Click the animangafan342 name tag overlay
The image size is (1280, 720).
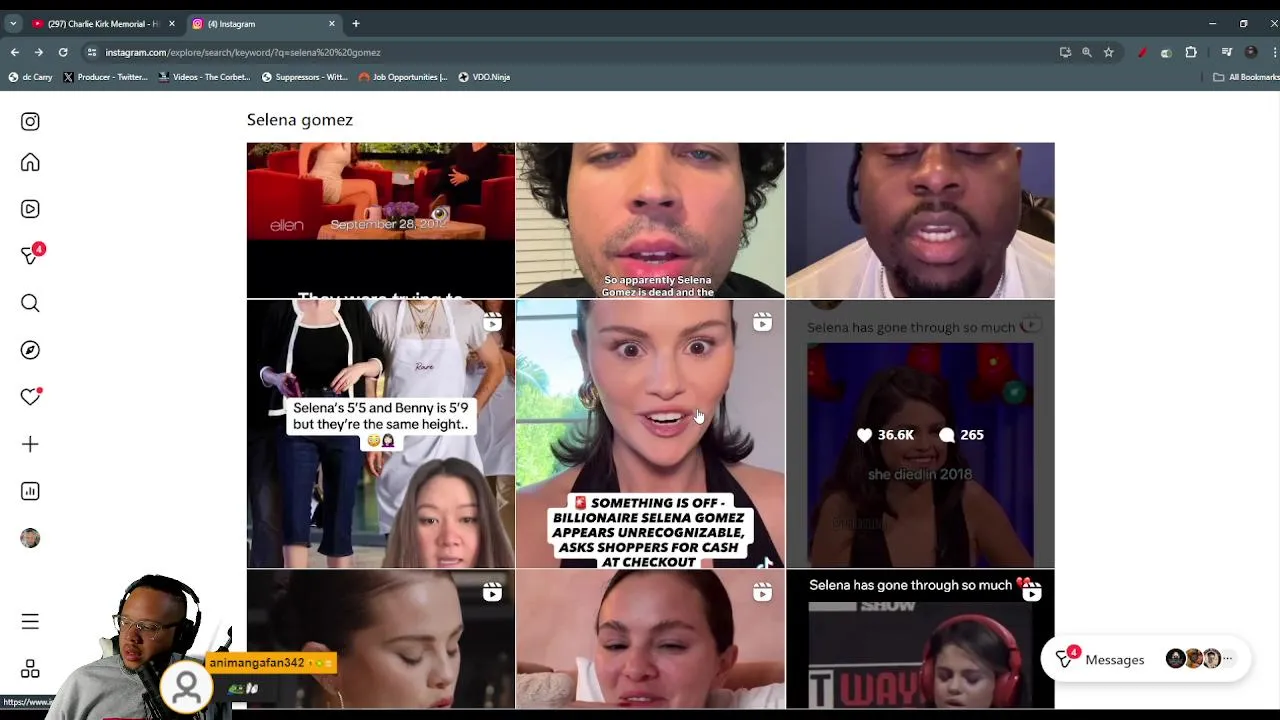270,663
